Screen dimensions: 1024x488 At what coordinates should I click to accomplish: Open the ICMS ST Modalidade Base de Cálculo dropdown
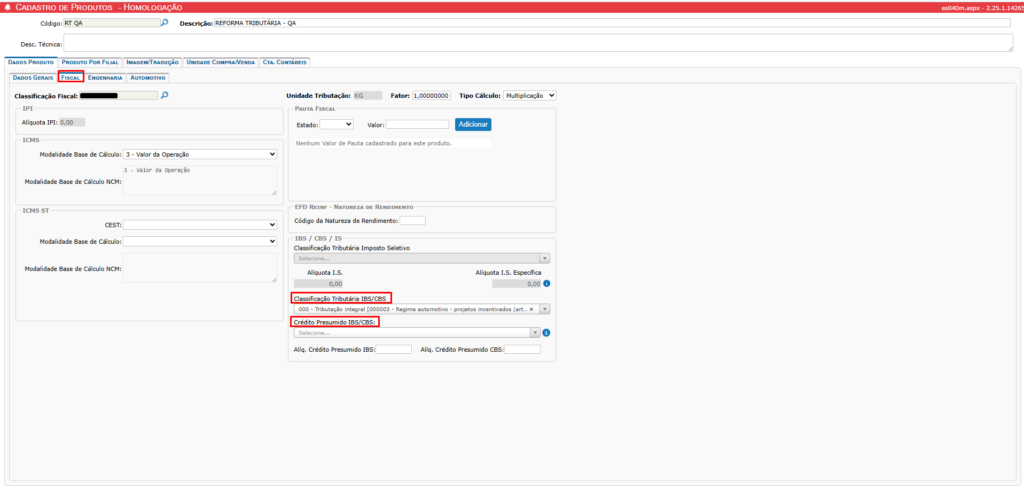tap(200, 241)
